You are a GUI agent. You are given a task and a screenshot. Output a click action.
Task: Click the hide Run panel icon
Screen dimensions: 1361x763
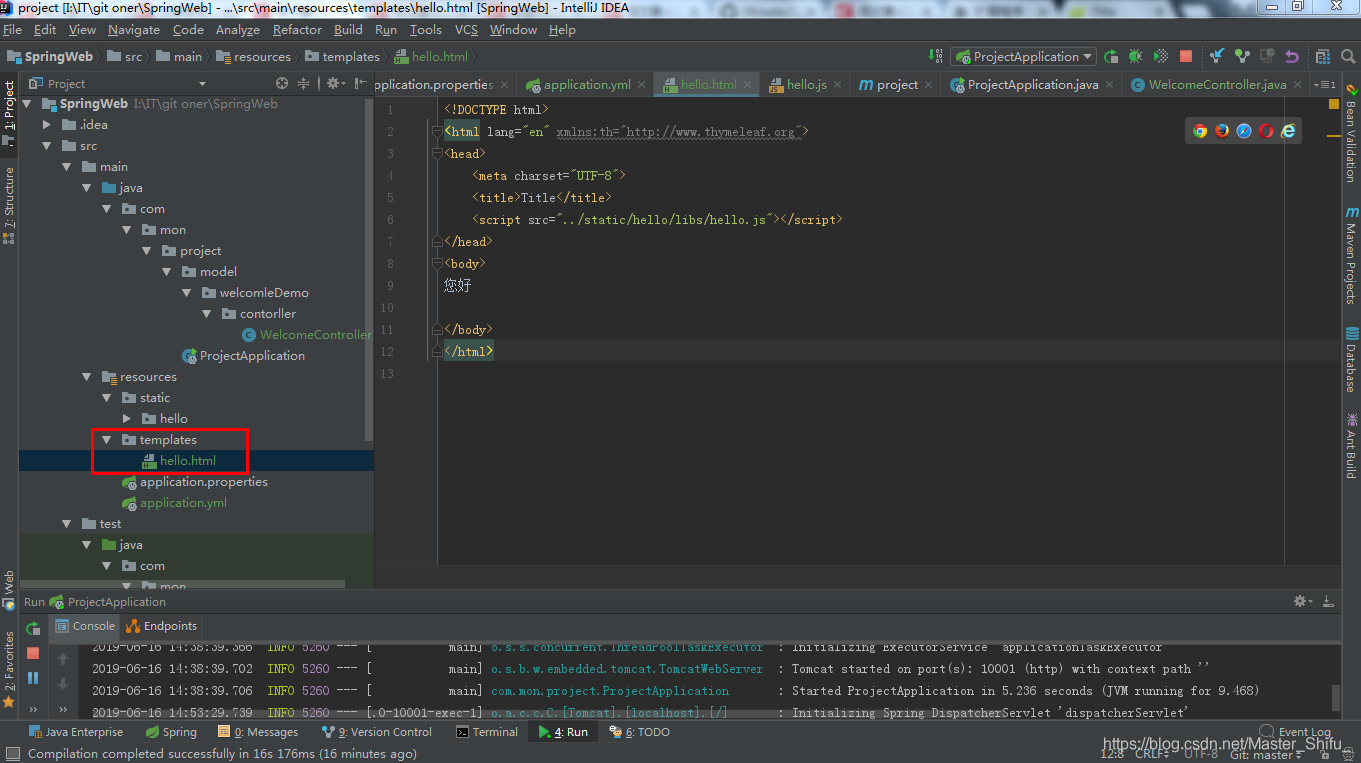click(x=1328, y=602)
